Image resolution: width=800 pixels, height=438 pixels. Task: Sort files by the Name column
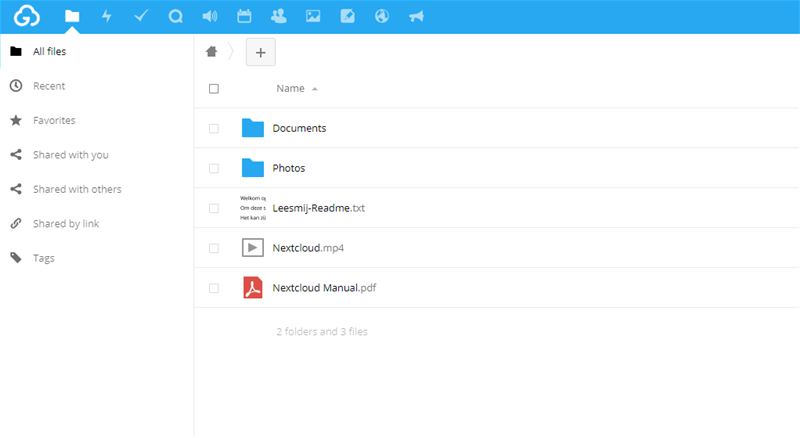290,89
